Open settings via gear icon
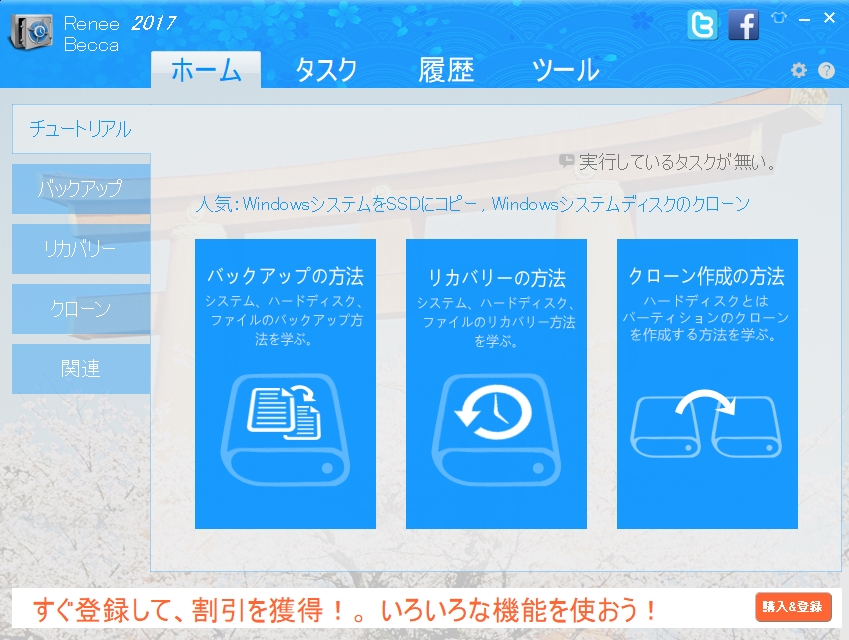The width and height of the screenshot is (849, 640). tap(799, 70)
